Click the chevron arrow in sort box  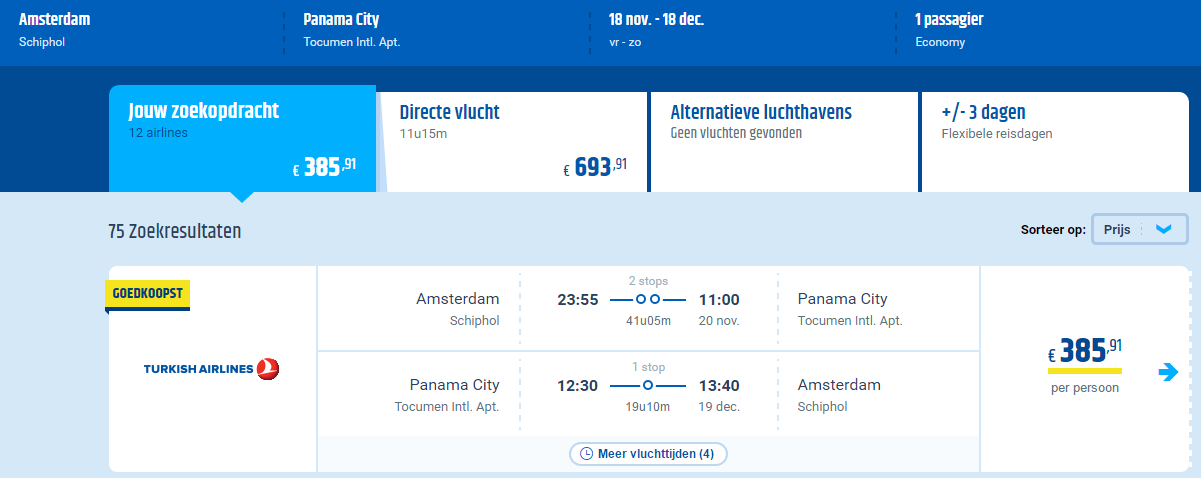(1163, 229)
